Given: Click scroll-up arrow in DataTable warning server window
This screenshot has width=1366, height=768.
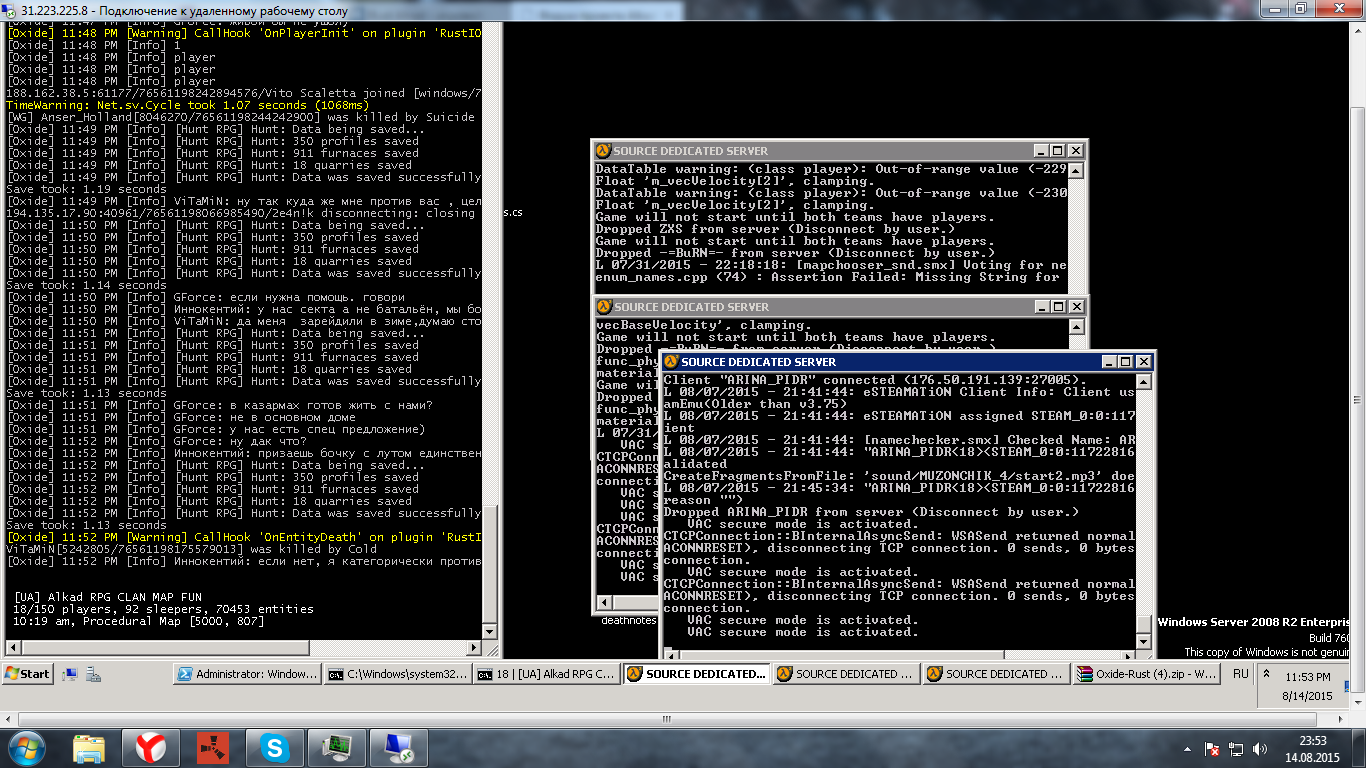Looking at the screenshot, I should [x=1076, y=170].
